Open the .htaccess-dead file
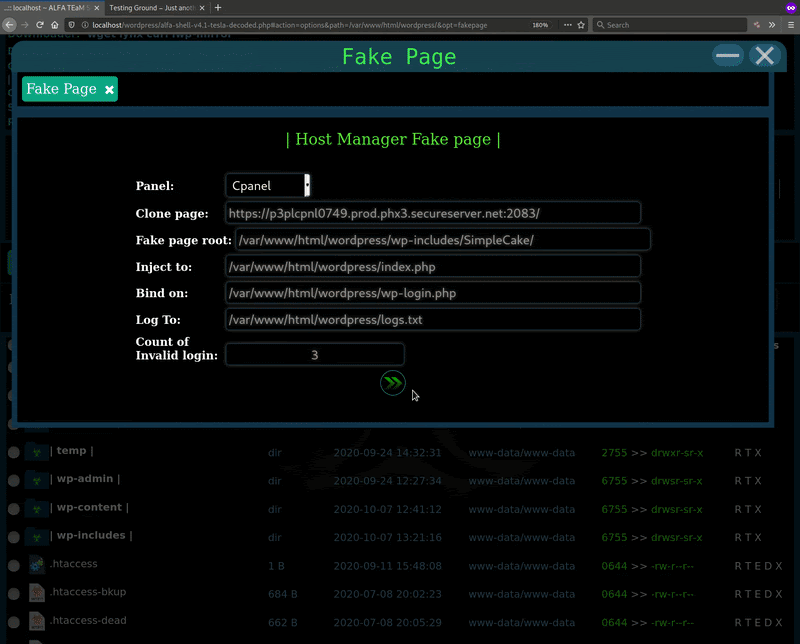800x644 pixels. (x=88, y=621)
